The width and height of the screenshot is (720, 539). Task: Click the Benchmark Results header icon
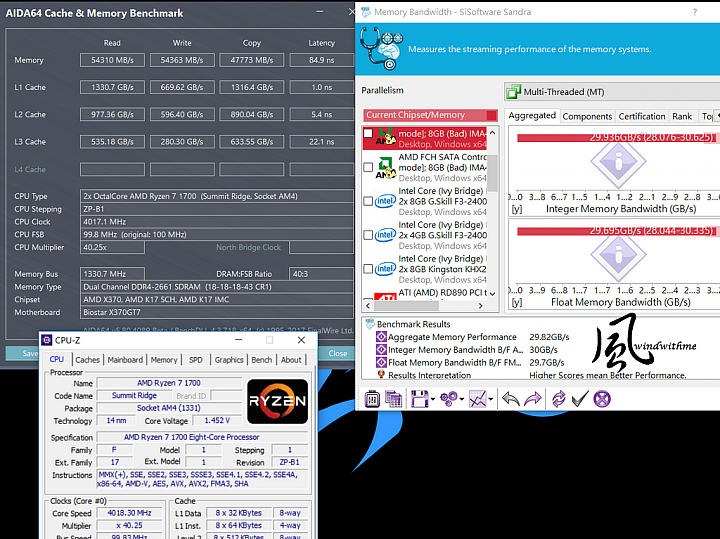pos(370,324)
